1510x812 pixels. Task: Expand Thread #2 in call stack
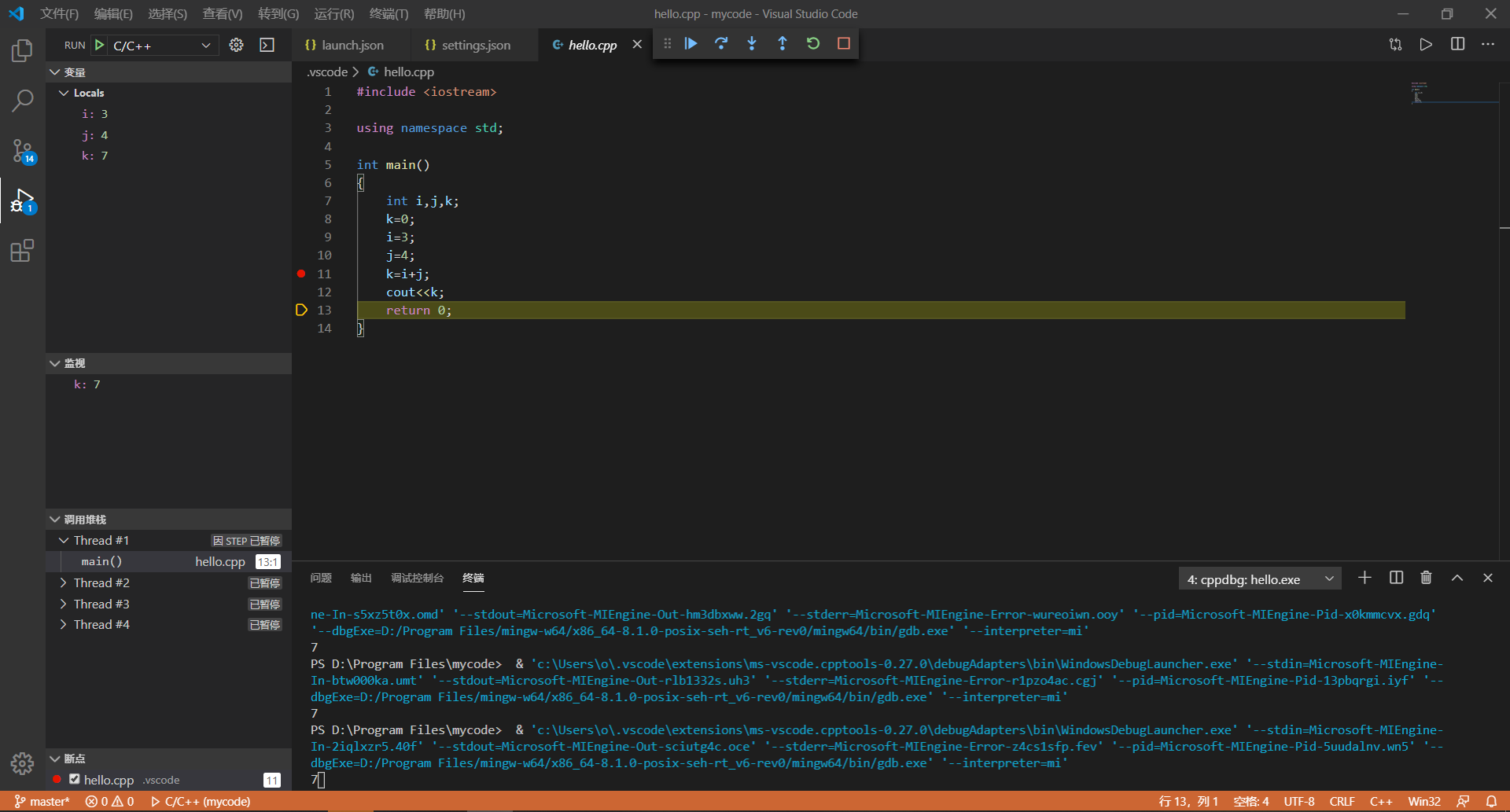pyautogui.click(x=64, y=582)
